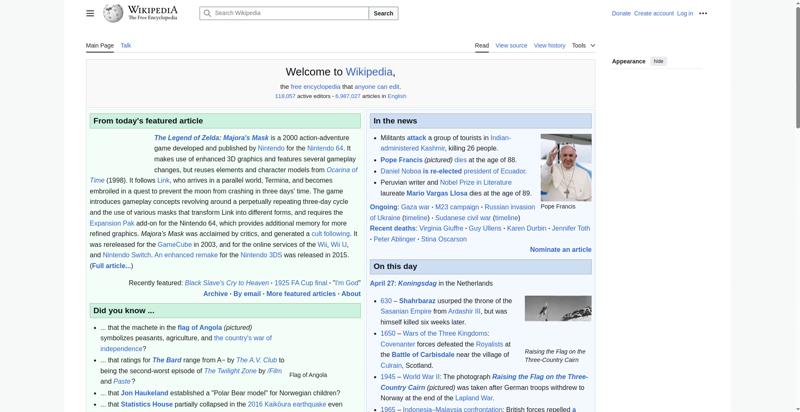Open the Talk tab
The width and height of the screenshot is (800, 412).
pyautogui.click(x=126, y=45)
